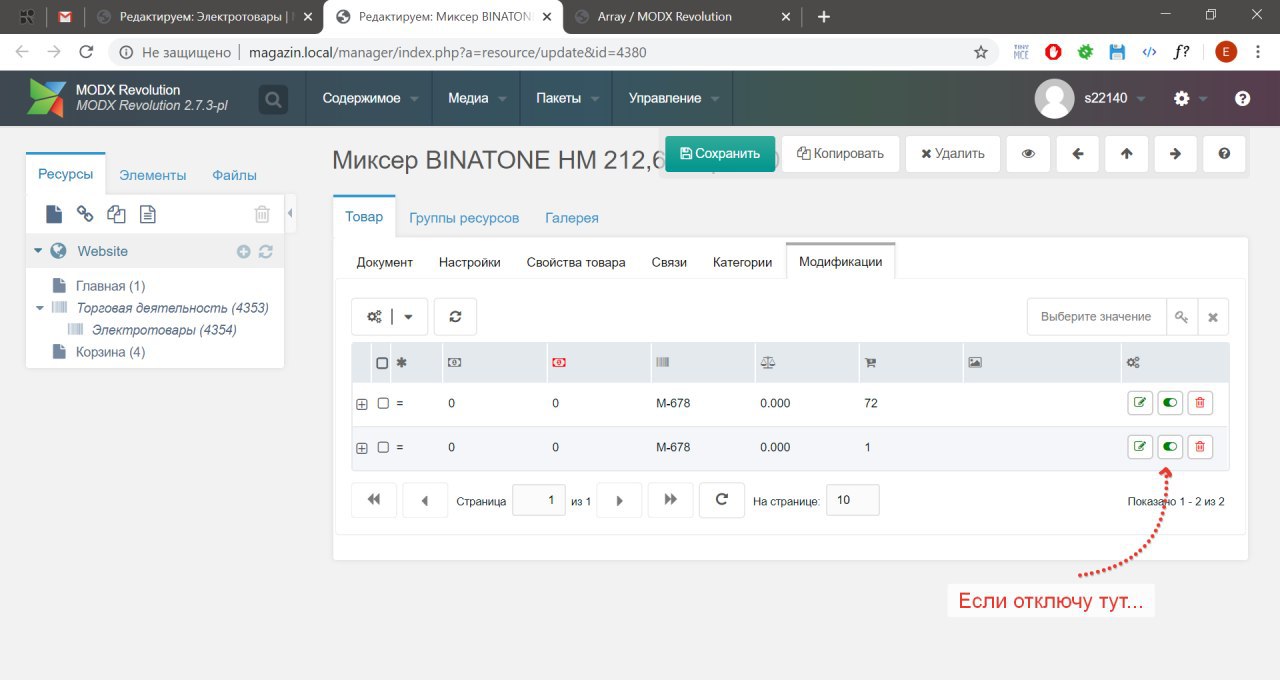
Task: Open the manager search magnifier
Action: 273,99
